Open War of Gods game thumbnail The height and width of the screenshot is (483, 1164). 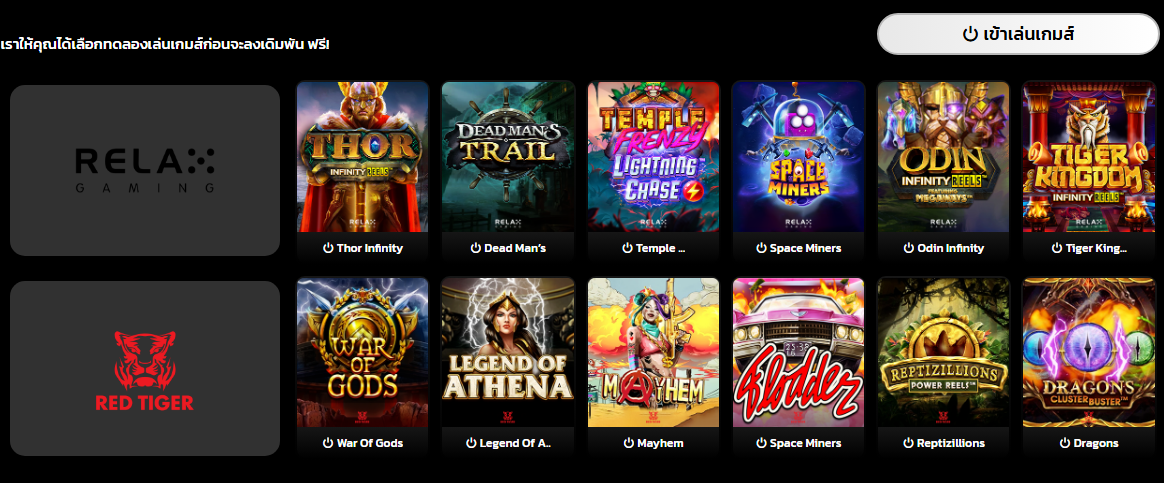[363, 352]
